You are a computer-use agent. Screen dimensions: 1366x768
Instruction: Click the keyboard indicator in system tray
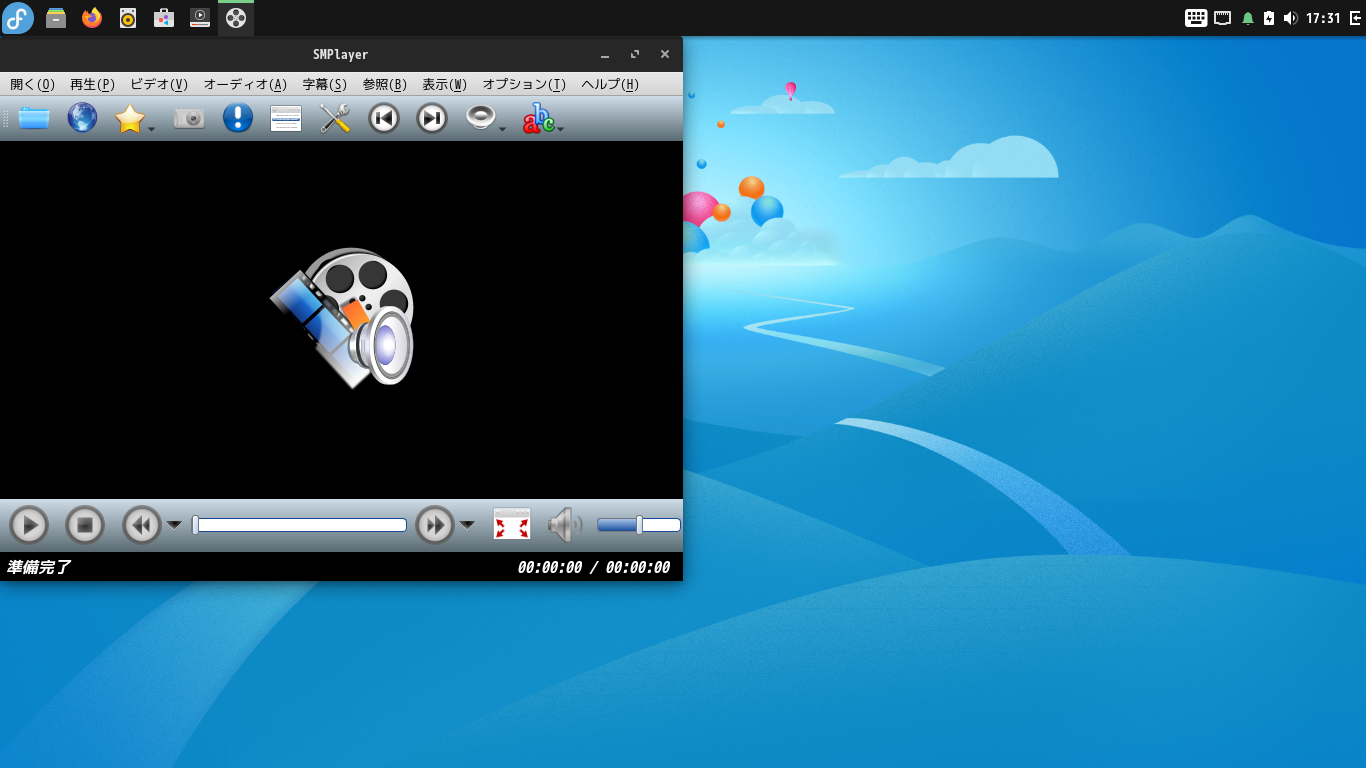pyautogui.click(x=1196, y=18)
